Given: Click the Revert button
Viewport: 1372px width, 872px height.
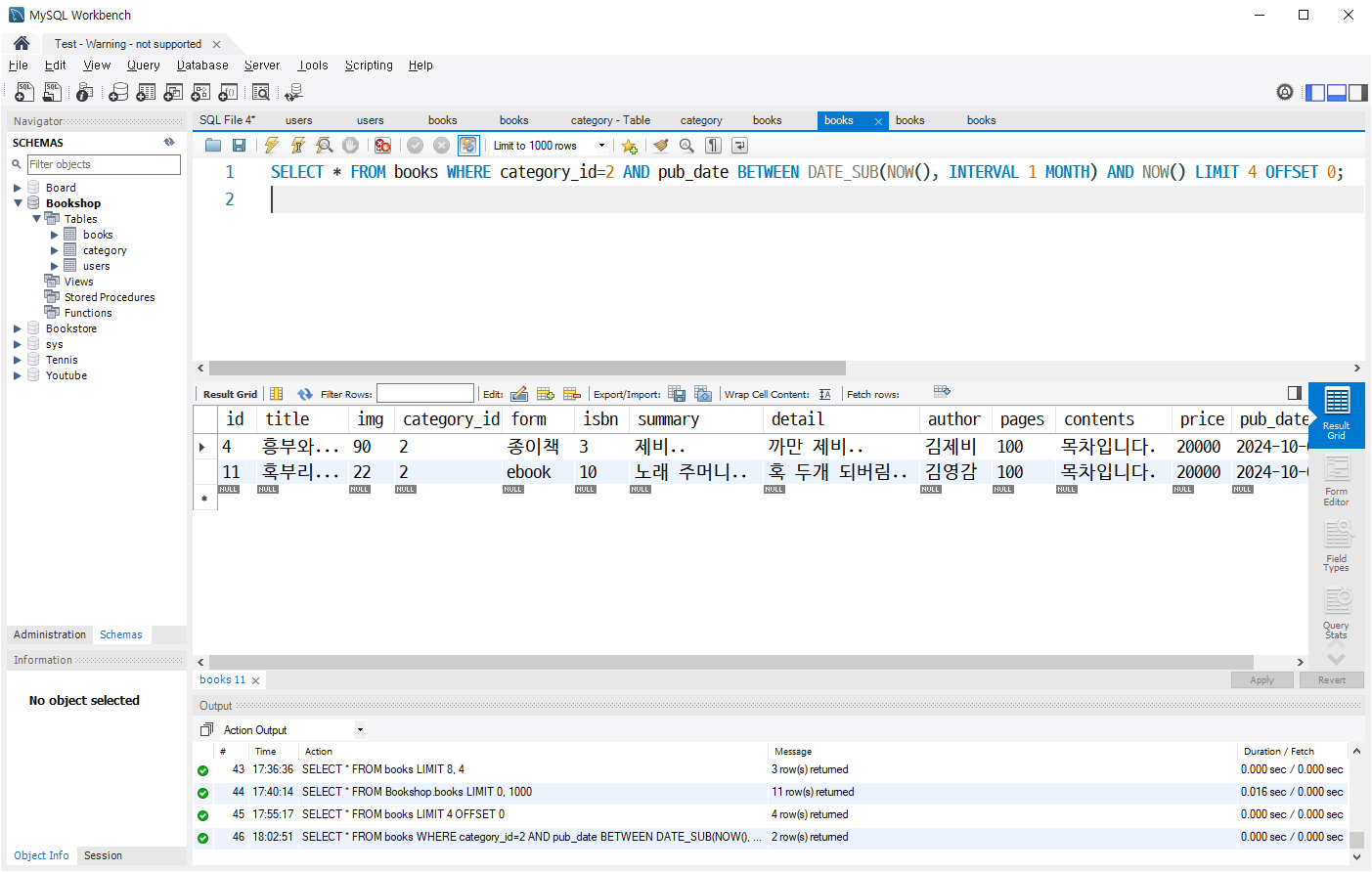Looking at the screenshot, I should [x=1331, y=679].
